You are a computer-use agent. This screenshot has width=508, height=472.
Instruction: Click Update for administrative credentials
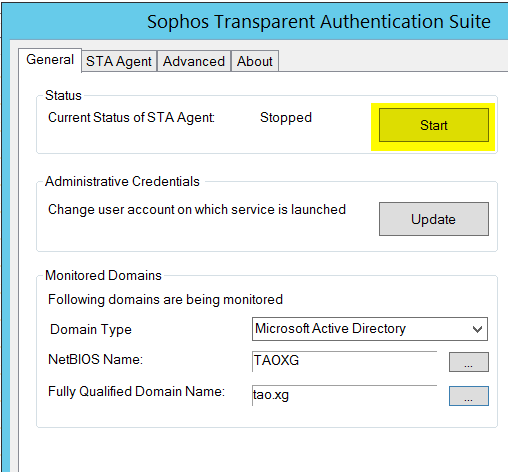coord(434,219)
